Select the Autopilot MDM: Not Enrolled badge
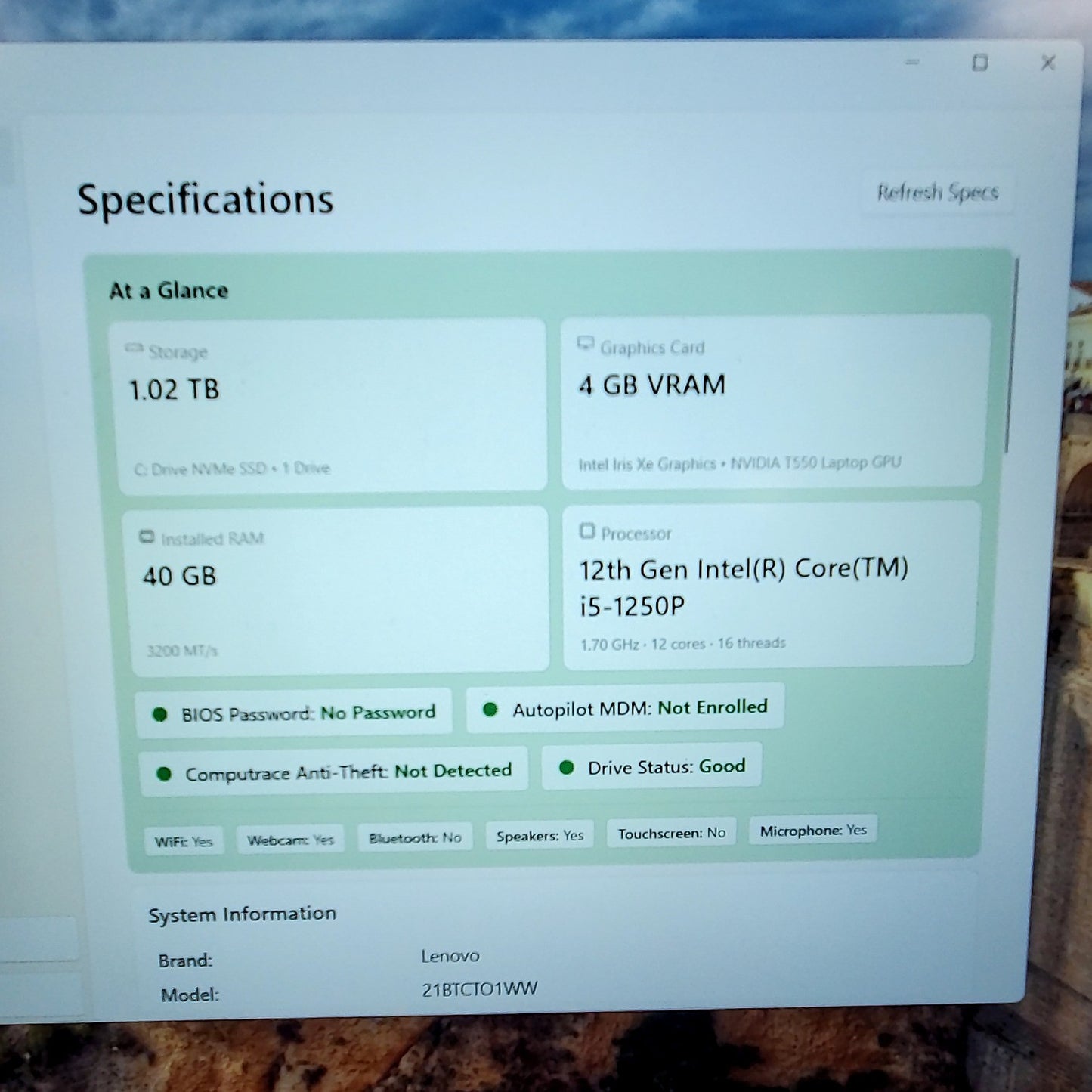The height and width of the screenshot is (1092, 1092). (x=625, y=708)
